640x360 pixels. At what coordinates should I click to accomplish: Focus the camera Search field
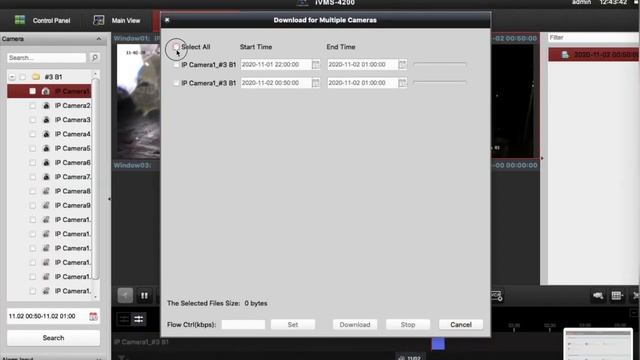[47, 58]
